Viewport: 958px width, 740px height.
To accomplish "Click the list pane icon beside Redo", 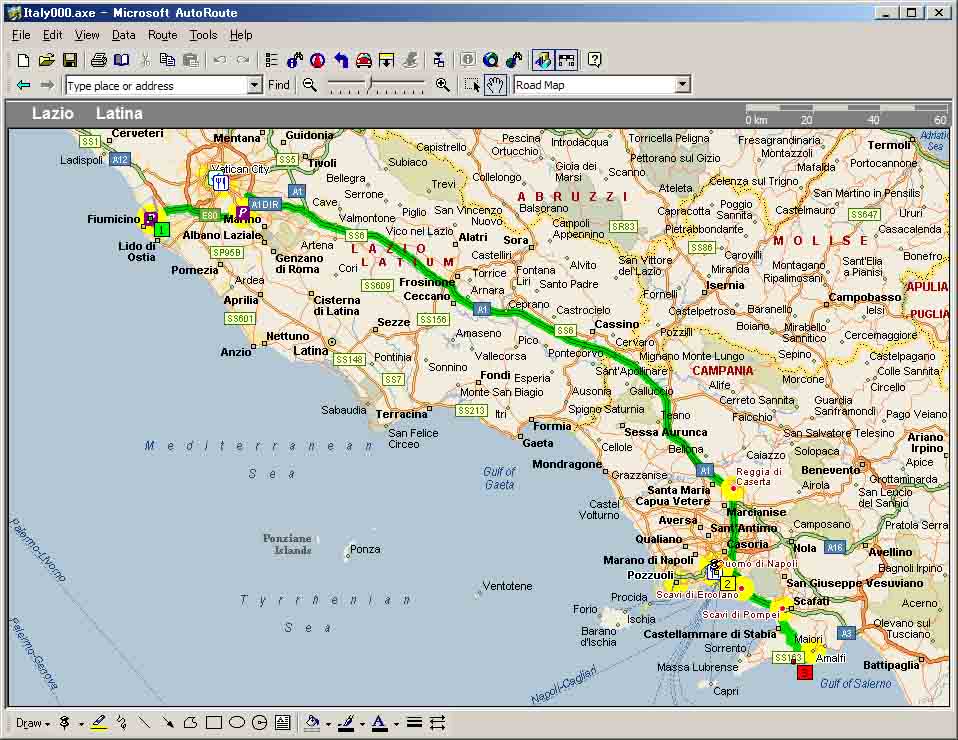I will coord(271,60).
